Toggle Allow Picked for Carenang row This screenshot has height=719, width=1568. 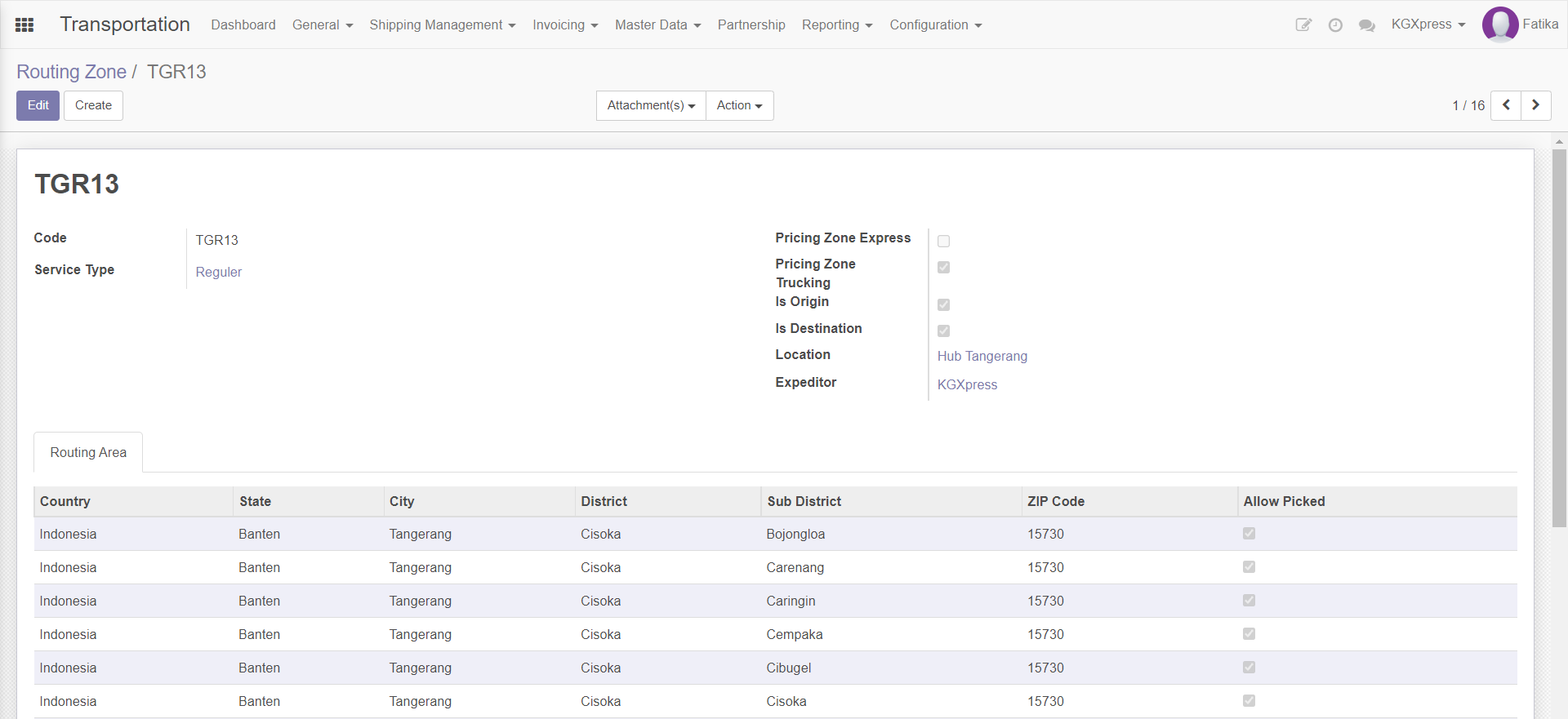pos(1249,566)
